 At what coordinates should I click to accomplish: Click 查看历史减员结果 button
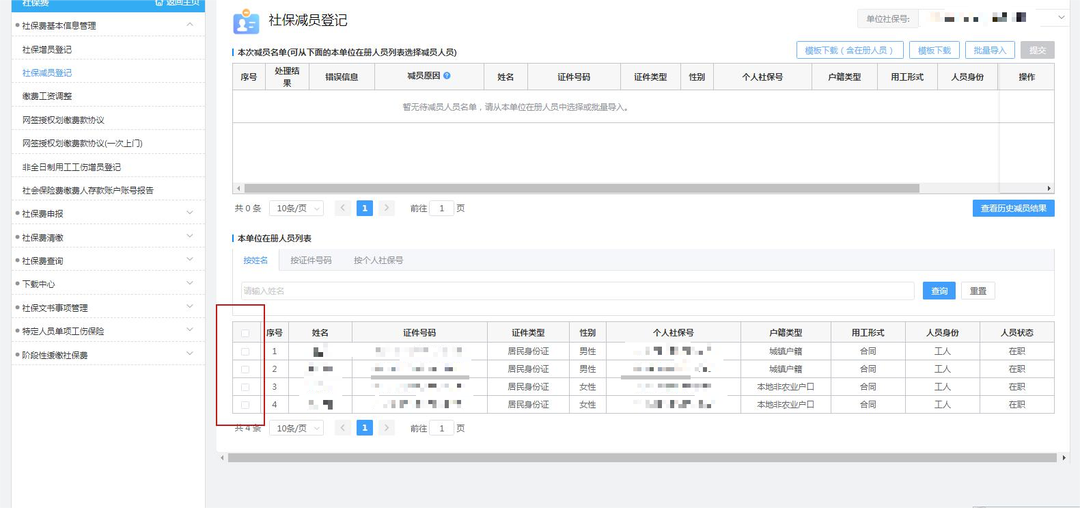(x=1013, y=208)
